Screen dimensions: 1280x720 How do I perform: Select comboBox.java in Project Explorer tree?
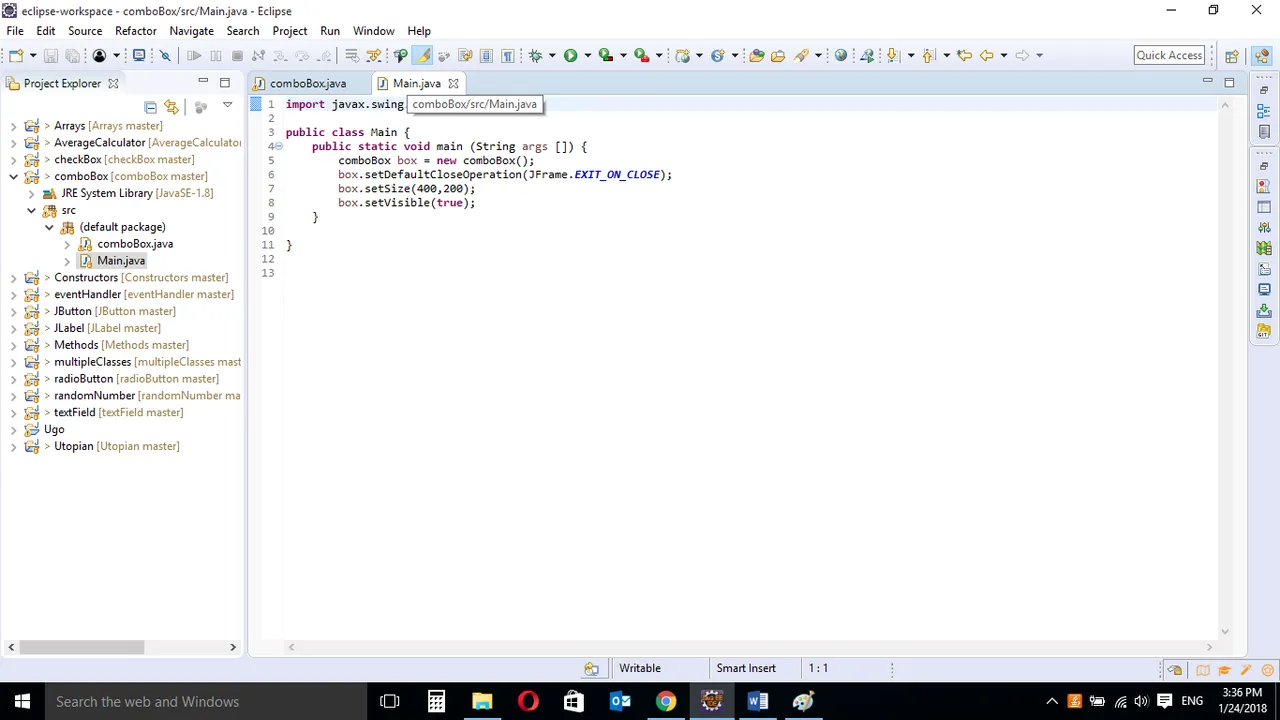click(x=135, y=244)
